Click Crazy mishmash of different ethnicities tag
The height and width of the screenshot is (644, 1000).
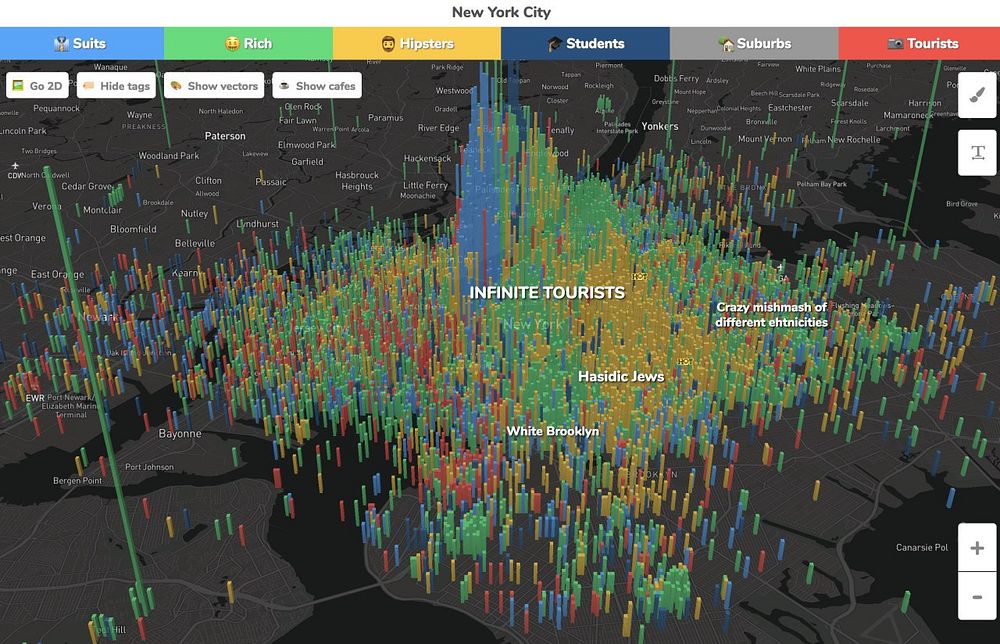[x=772, y=314]
